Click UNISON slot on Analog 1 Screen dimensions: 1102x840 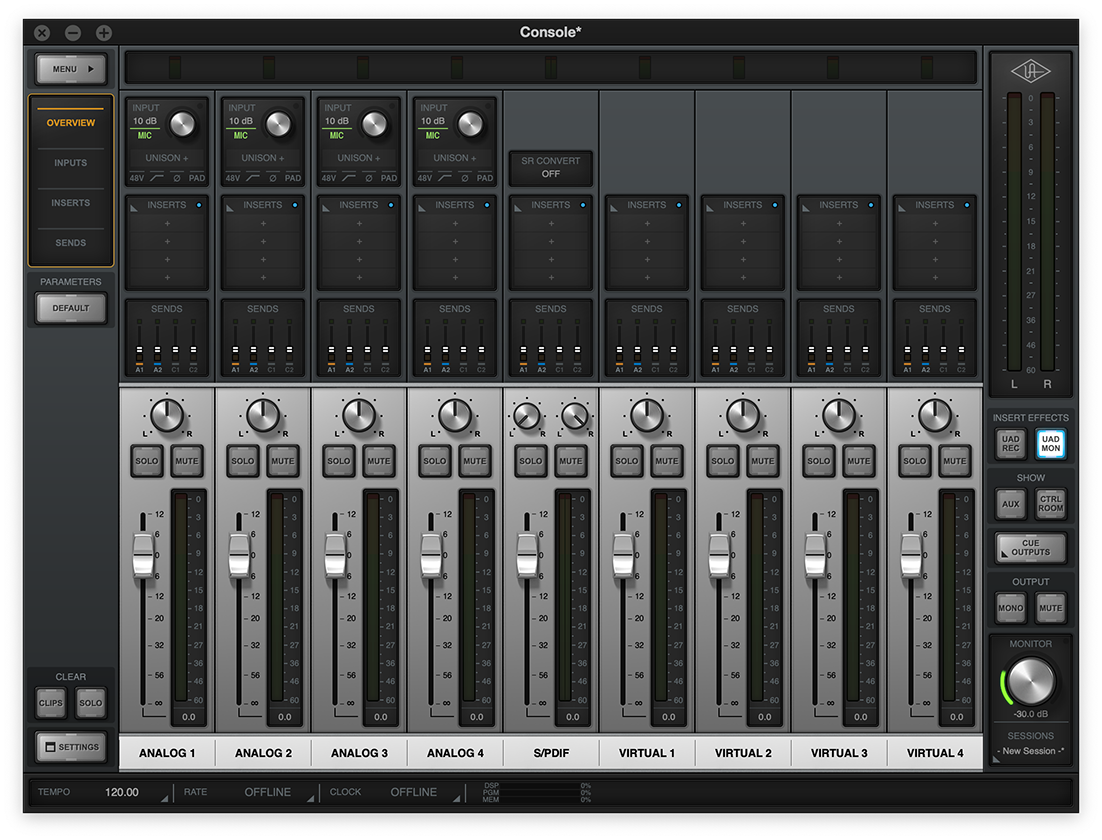click(167, 158)
